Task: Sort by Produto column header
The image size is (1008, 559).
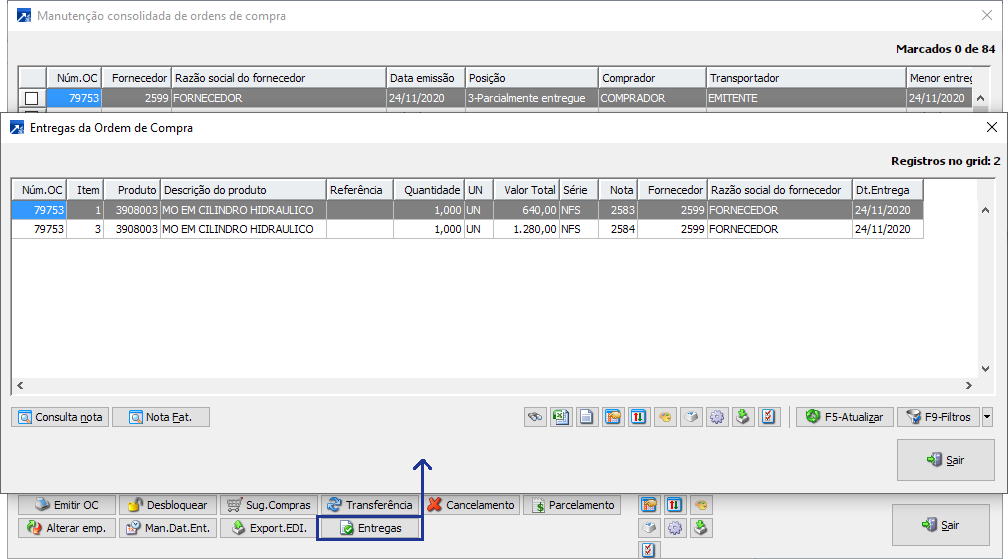Action: (132, 190)
